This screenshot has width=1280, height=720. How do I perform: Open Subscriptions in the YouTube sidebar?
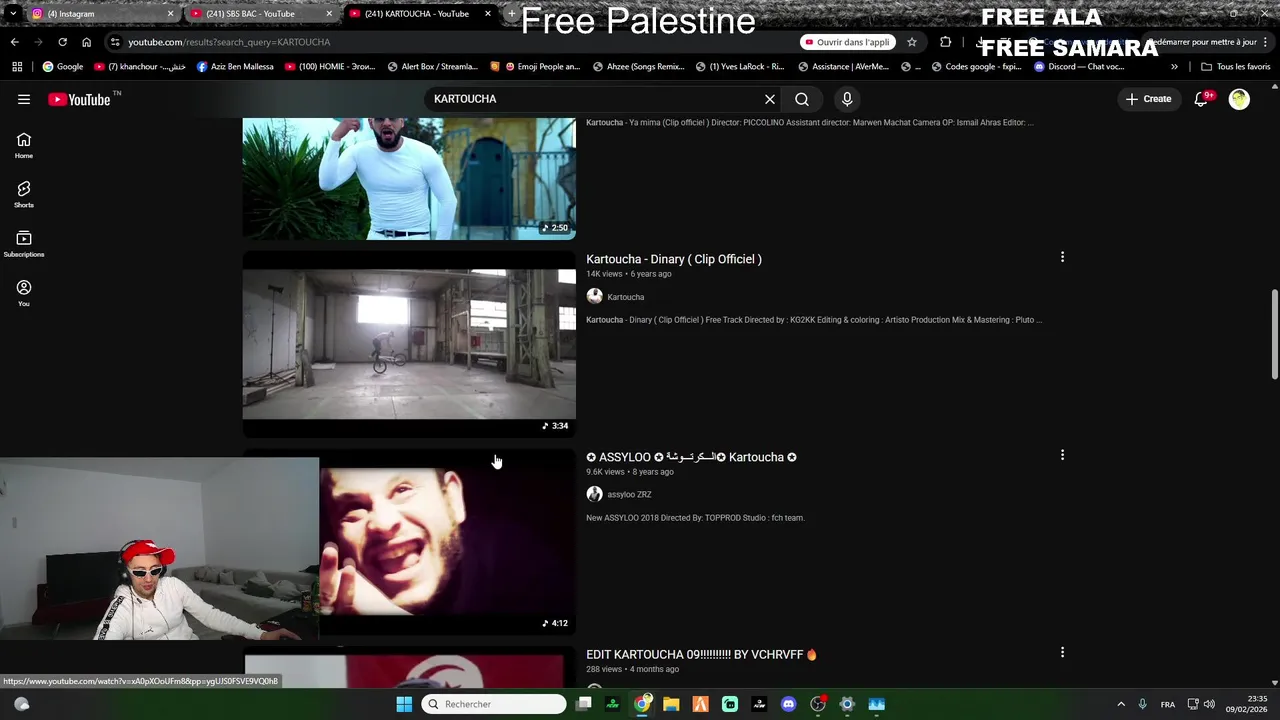pos(24,244)
